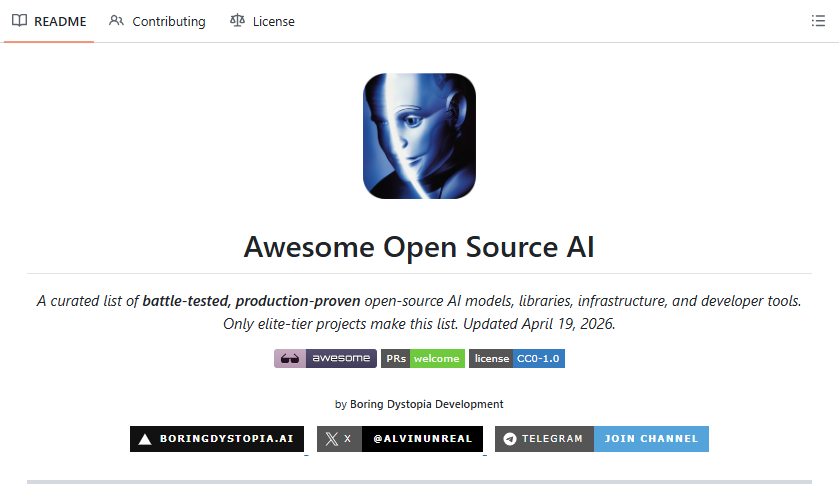Click the Awesome Open Source AI heading
The height and width of the screenshot is (494, 839).
point(419,247)
